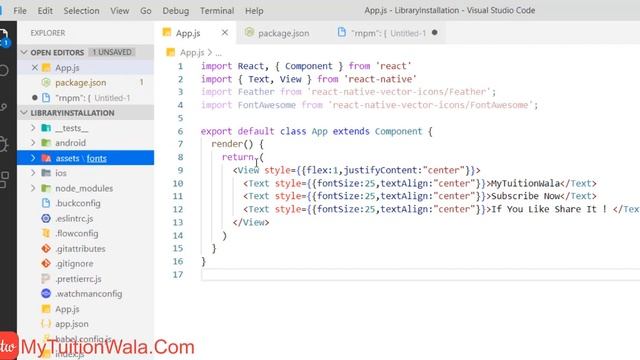Open the Source Control activity bar icon

pos(3,107)
